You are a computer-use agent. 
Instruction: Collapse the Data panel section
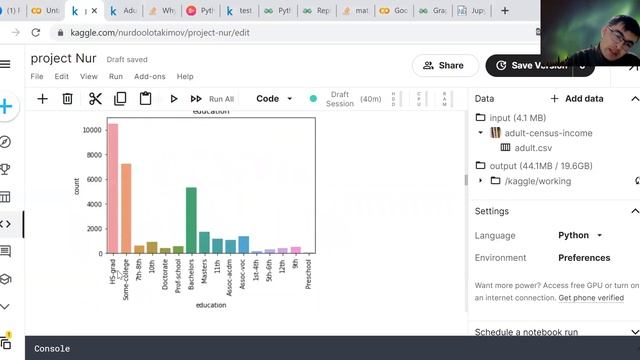click(x=635, y=99)
